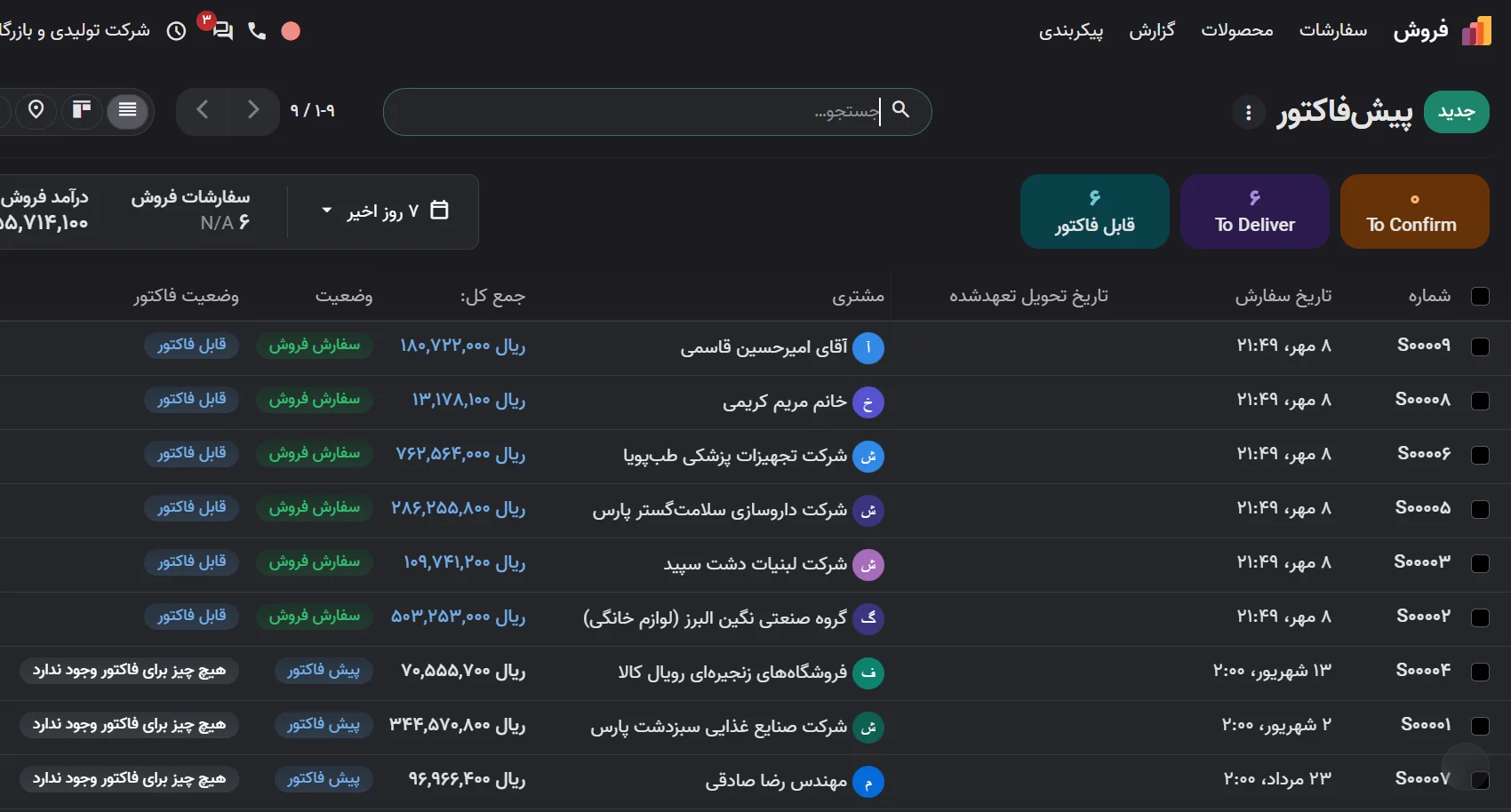Go to the right pager arrow
This screenshot has height=812, width=1511.
point(253,110)
